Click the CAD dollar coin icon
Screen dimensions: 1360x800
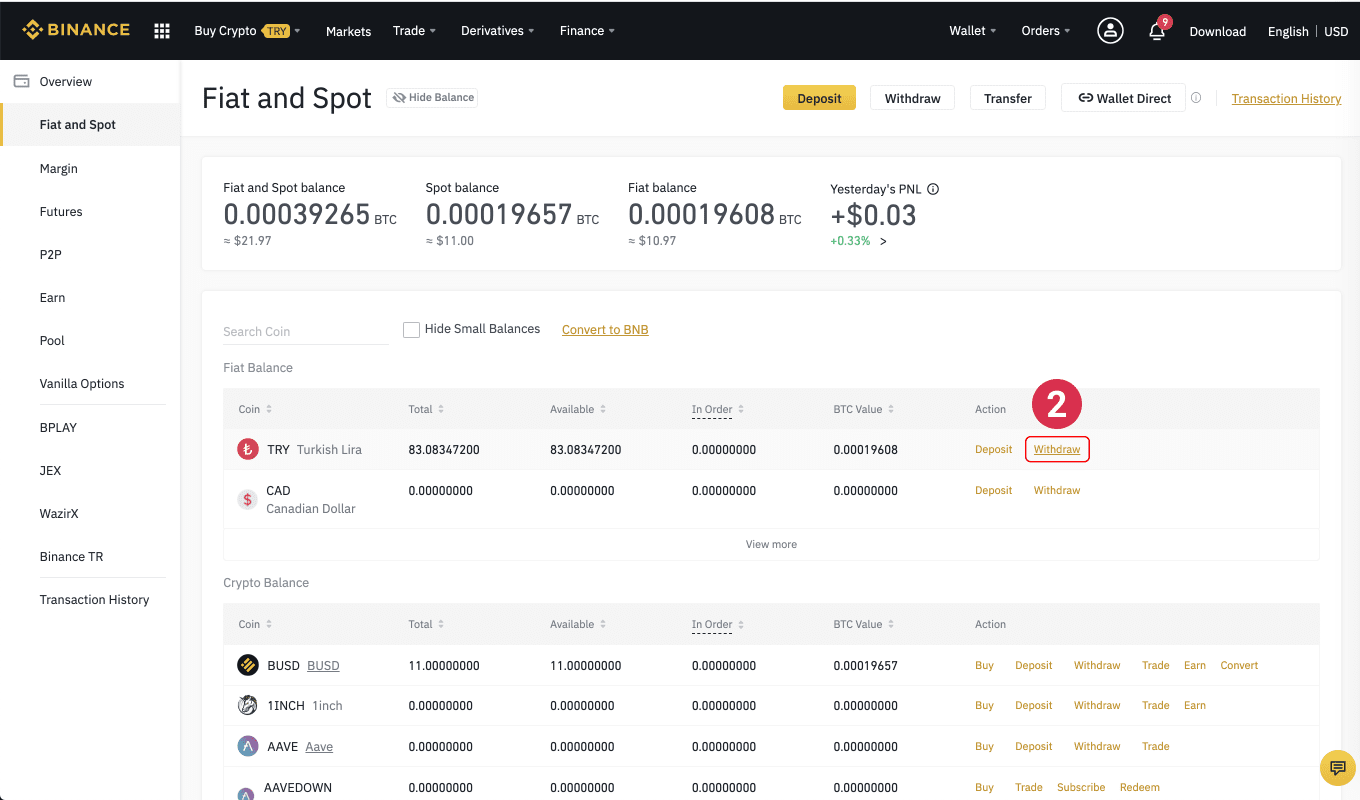coord(247,498)
